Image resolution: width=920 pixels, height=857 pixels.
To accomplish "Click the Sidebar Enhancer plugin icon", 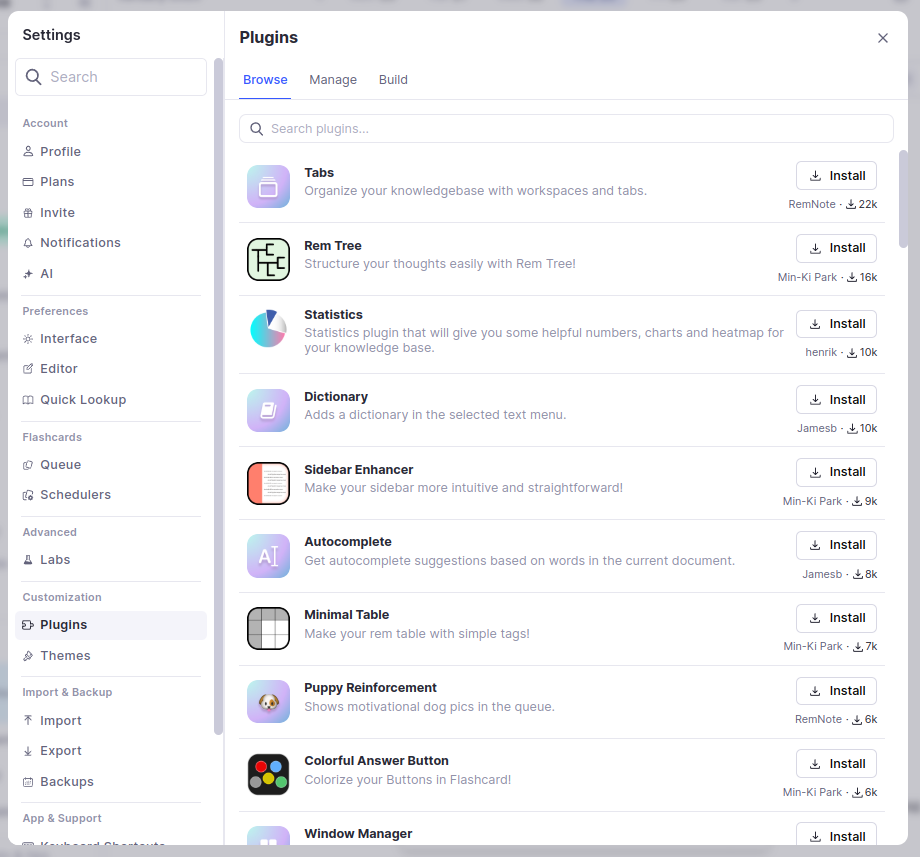I will pos(268,483).
